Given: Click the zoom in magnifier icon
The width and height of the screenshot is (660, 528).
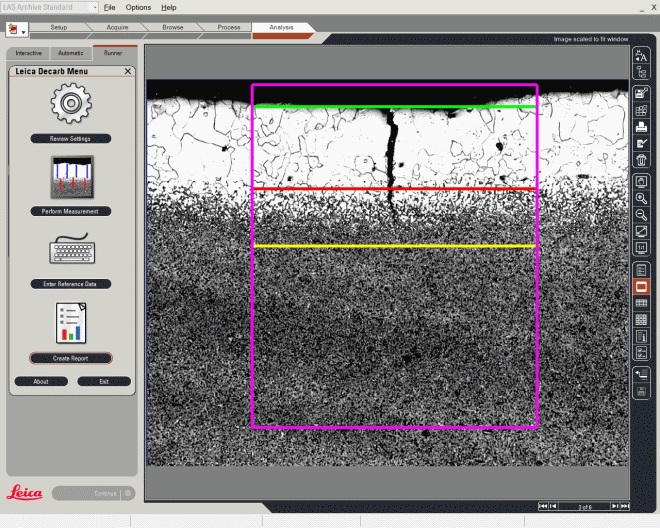Looking at the screenshot, I should 641,198.
